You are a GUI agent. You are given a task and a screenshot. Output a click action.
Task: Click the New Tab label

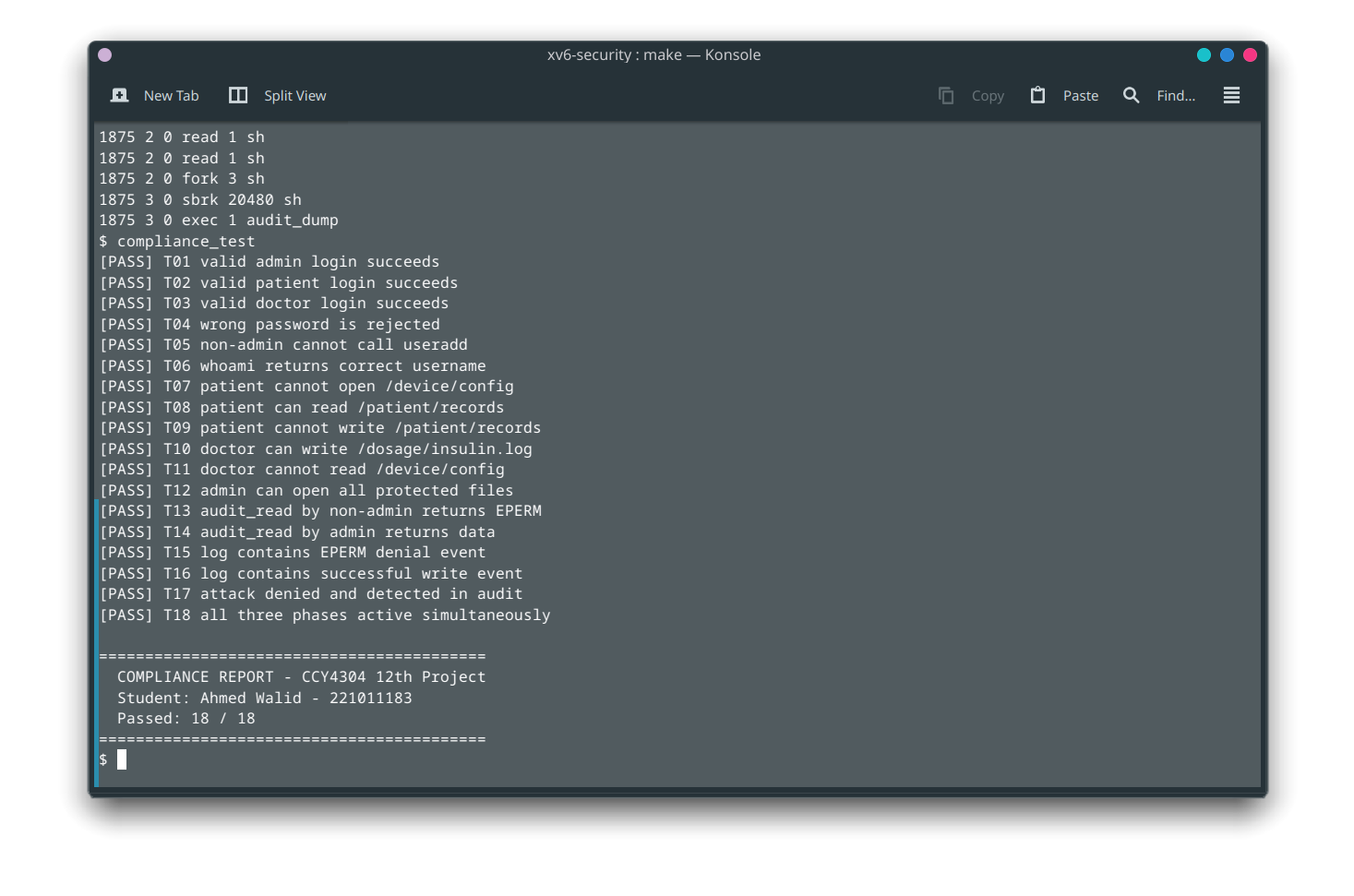click(171, 96)
